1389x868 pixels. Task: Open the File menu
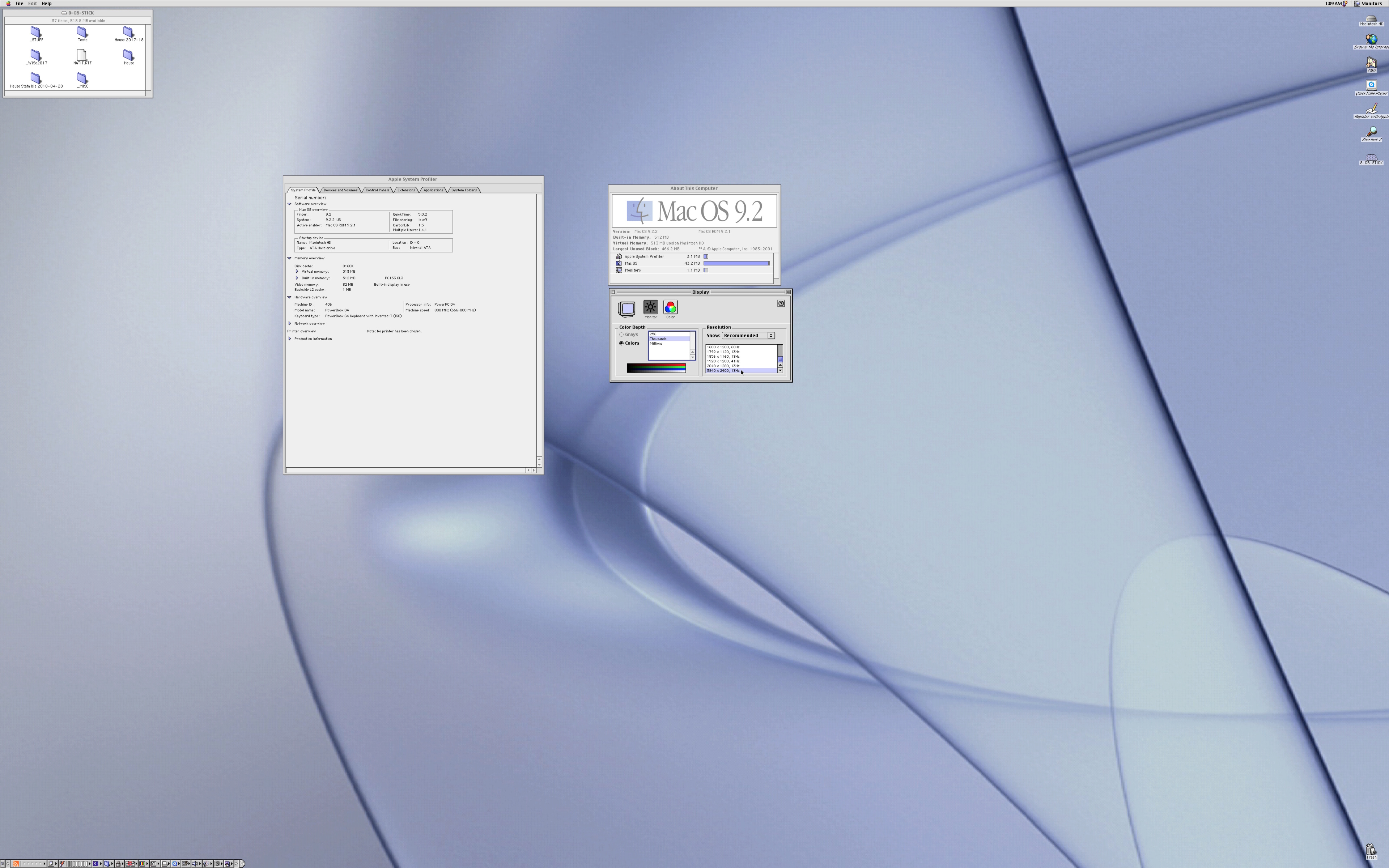click(x=19, y=4)
